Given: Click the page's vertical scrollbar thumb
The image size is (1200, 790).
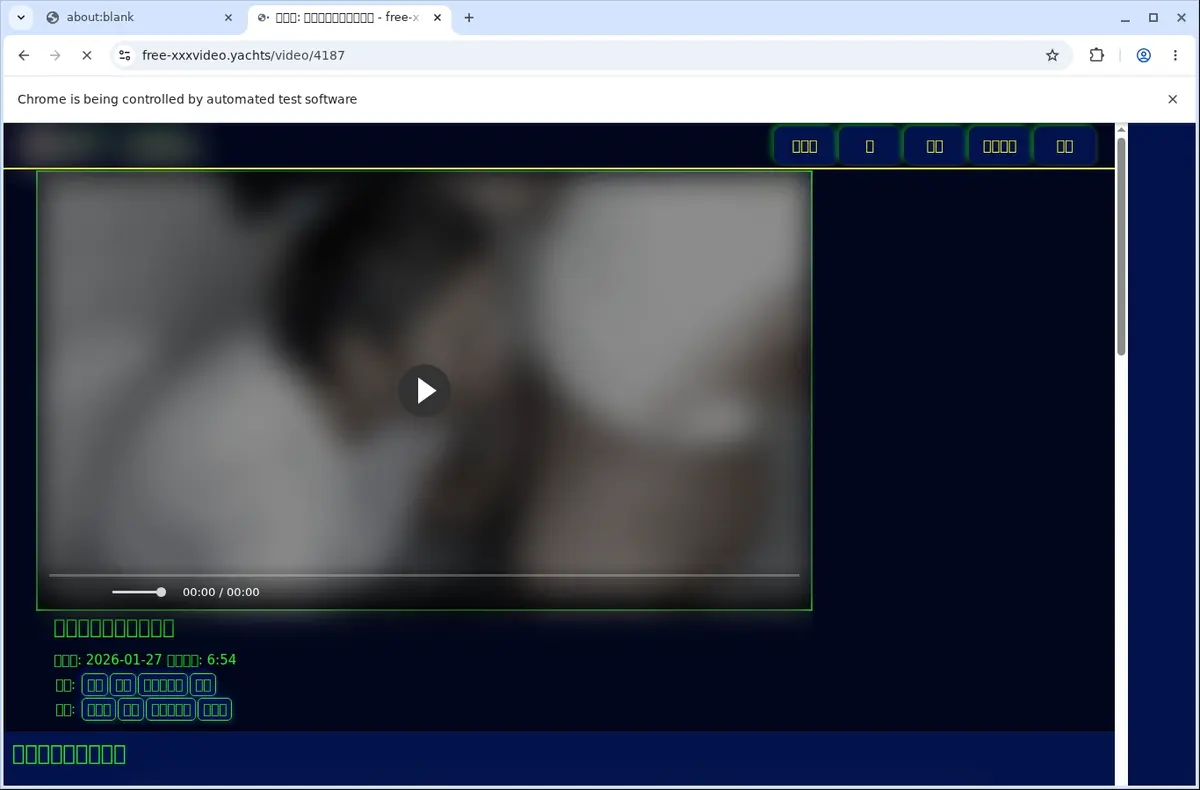Looking at the screenshot, I should (x=1121, y=245).
